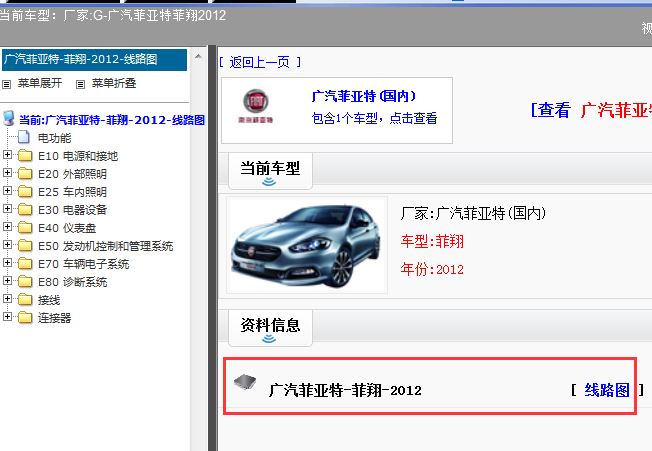The image size is (652, 451).
Task: Expand the 连接器 tree node
Action: [x=7, y=317]
